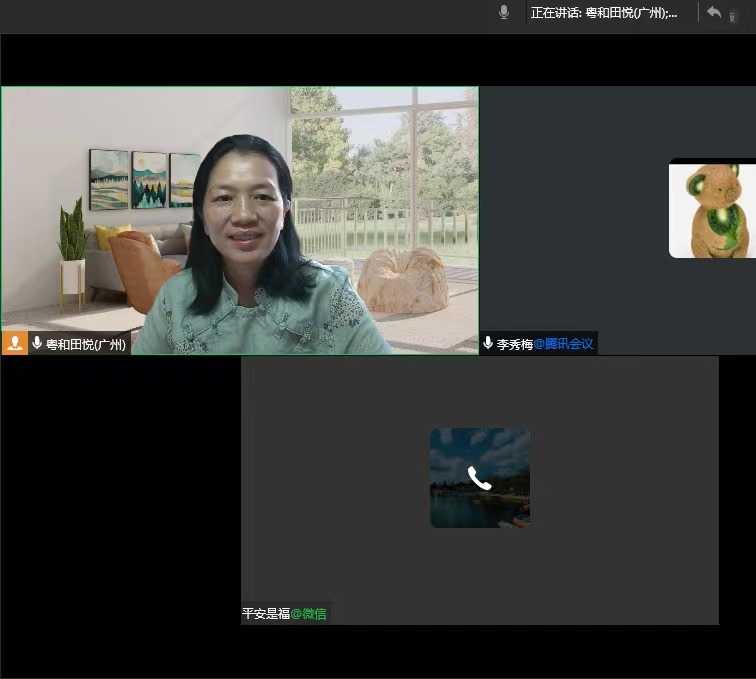Click the orange host badge icon
The height and width of the screenshot is (679, 756).
(14, 343)
